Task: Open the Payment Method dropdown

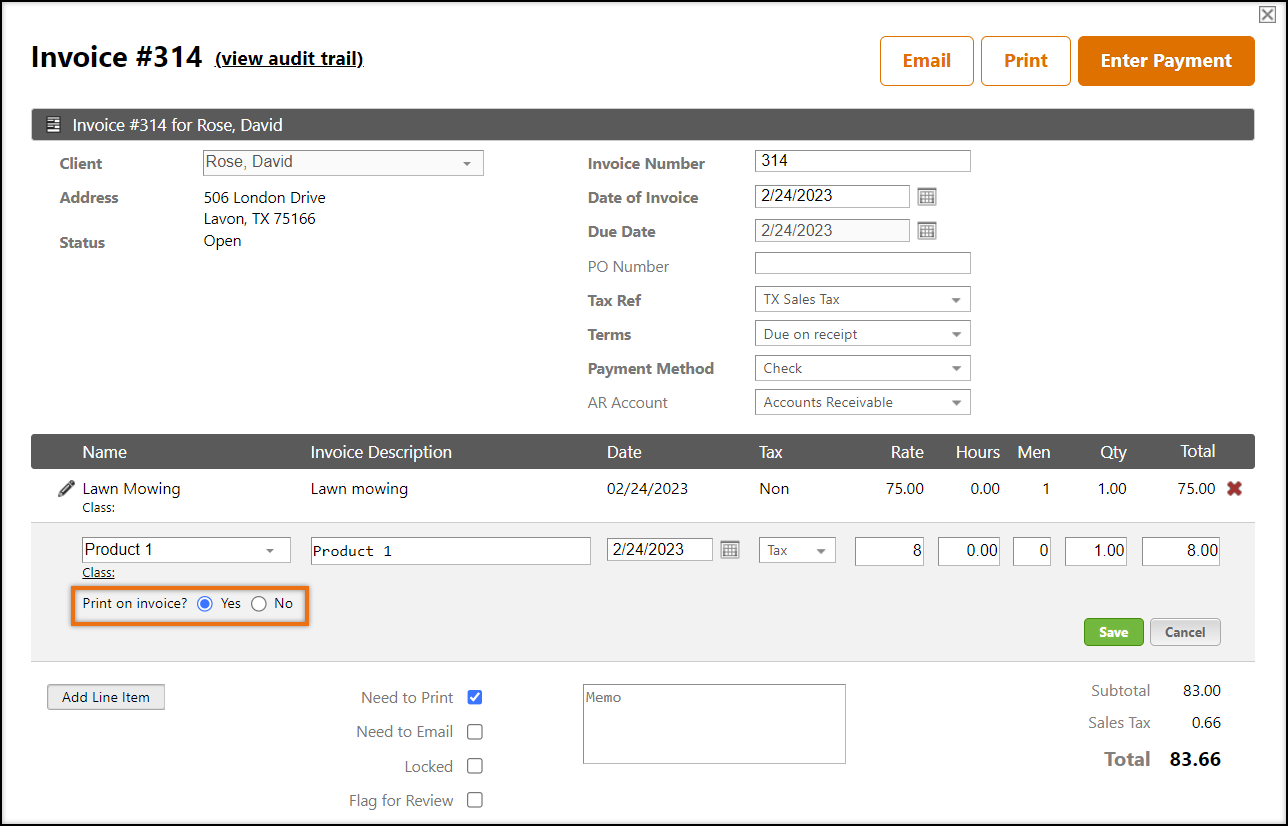Action: point(861,368)
